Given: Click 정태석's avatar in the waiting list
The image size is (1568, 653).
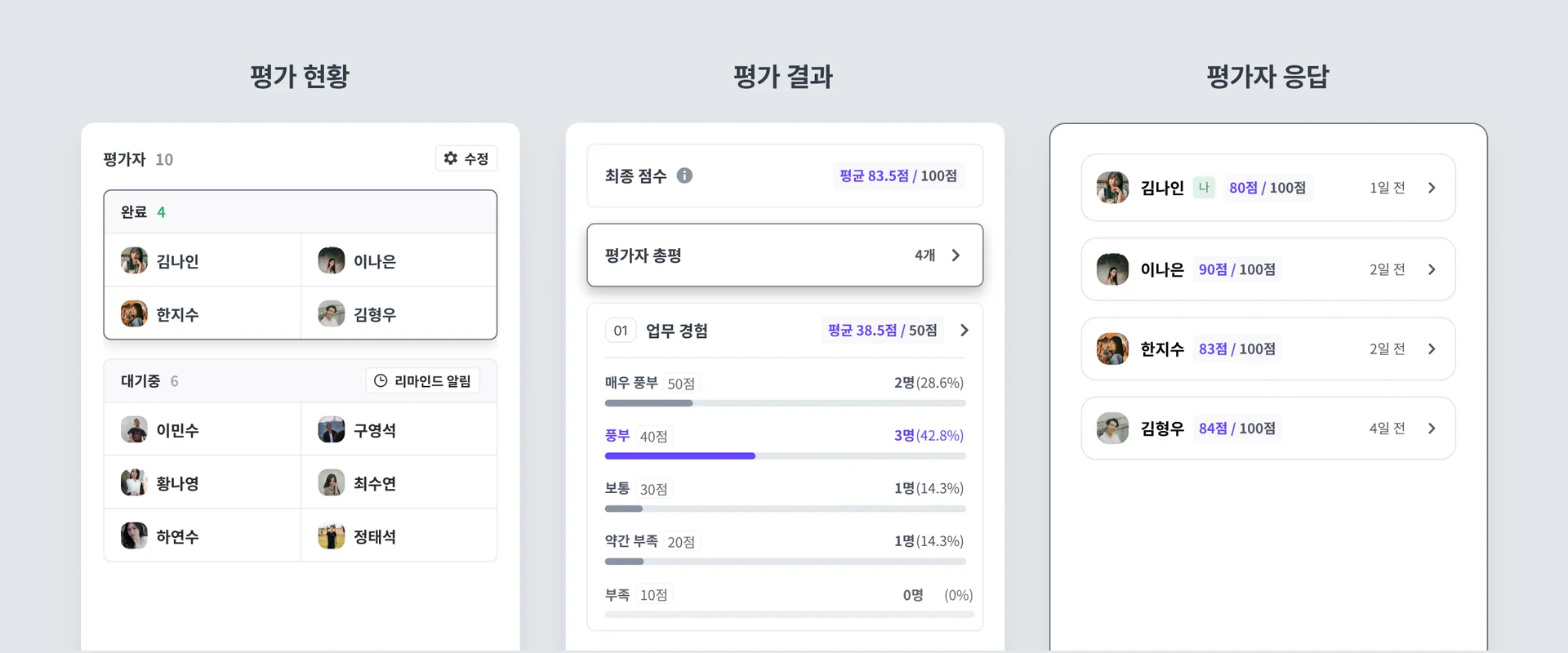Looking at the screenshot, I should coord(331,535).
